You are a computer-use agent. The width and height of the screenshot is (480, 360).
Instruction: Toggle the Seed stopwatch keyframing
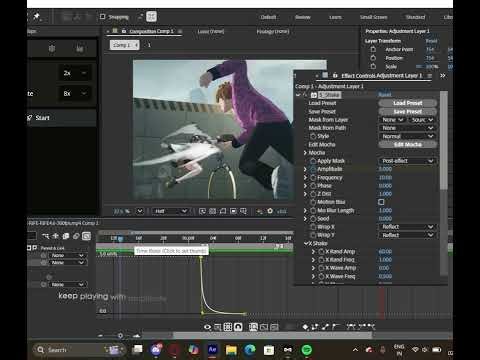[313, 219]
